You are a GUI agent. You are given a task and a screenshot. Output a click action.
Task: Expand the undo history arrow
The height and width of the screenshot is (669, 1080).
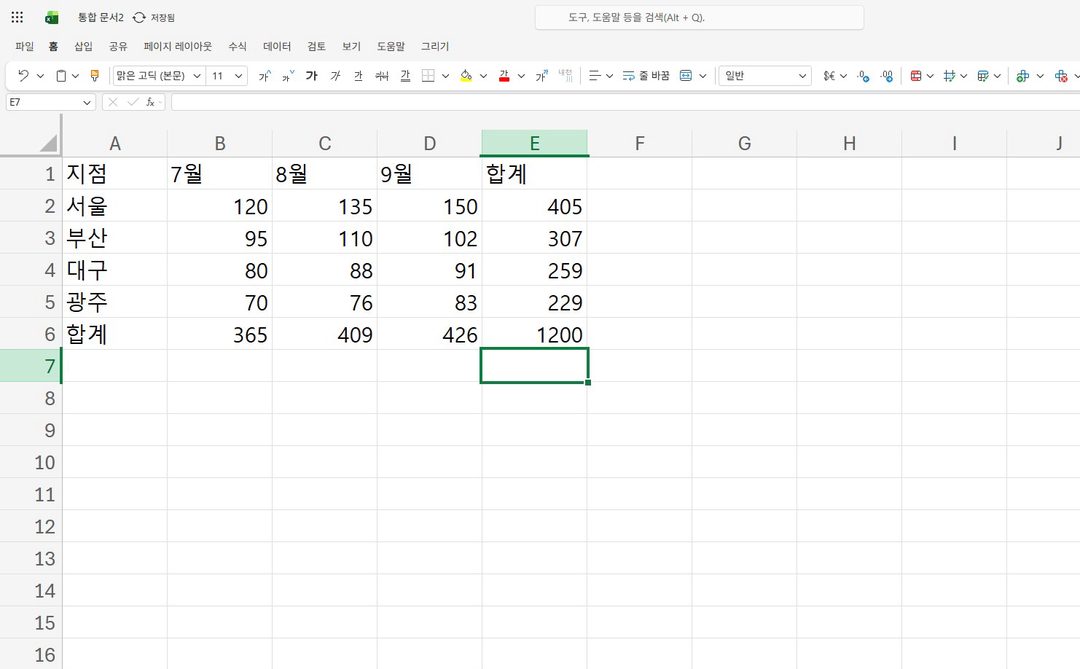(40, 76)
